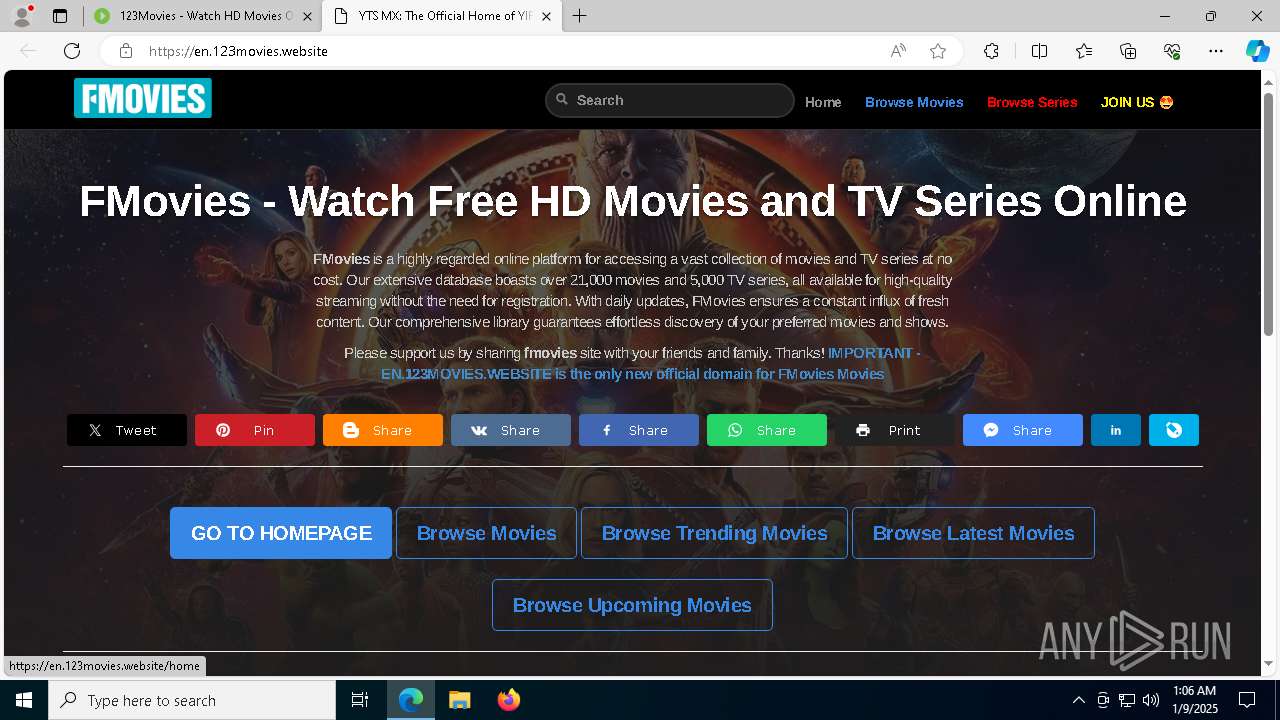Open Windows Start menu
This screenshot has height=720, width=1280.
(x=24, y=700)
